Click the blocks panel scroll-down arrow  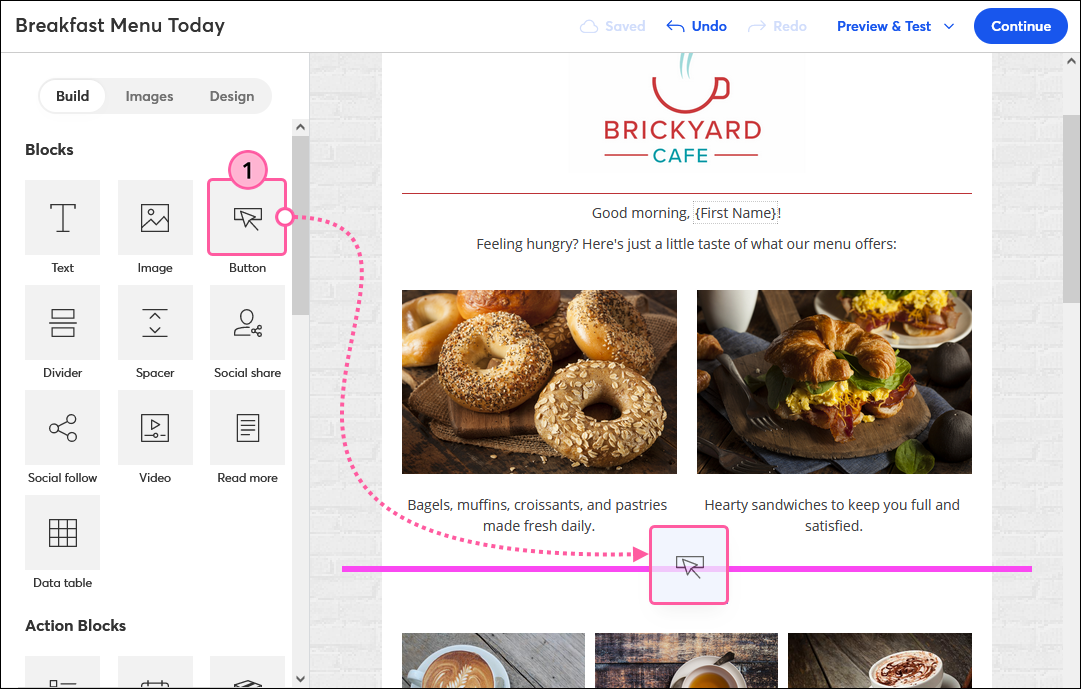pyautogui.click(x=300, y=679)
